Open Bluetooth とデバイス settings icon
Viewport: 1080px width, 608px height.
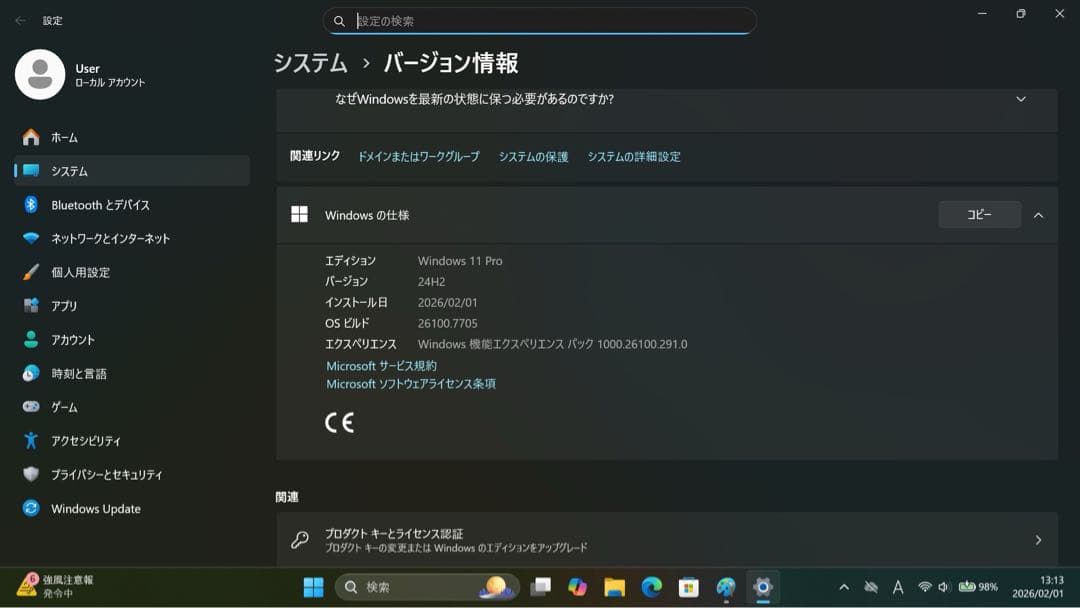tap(29, 204)
